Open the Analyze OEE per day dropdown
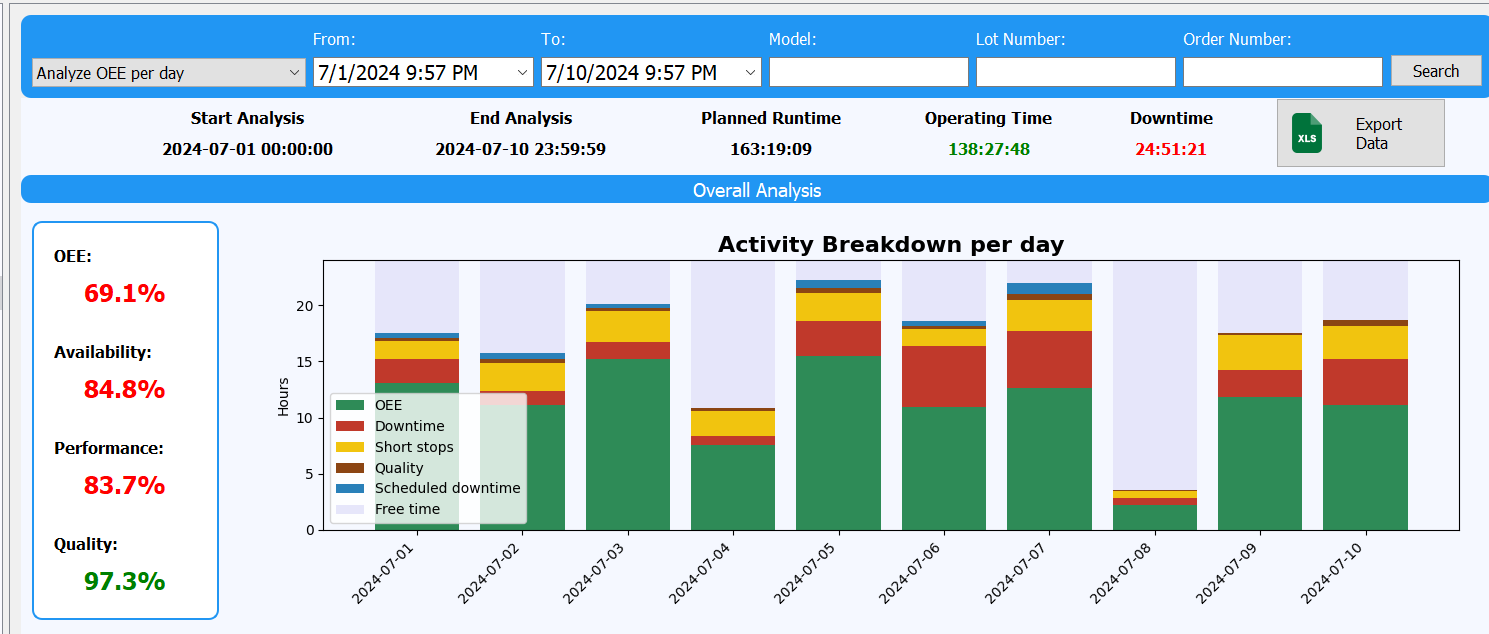The image size is (1489, 634). (x=168, y=73)
